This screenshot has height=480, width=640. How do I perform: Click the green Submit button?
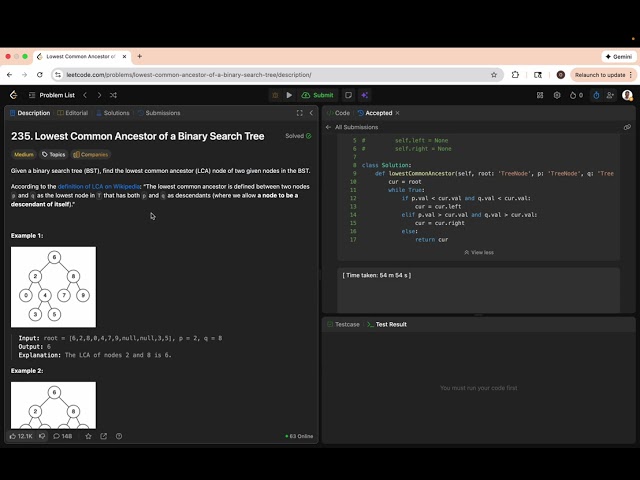(x=319, y=95)
